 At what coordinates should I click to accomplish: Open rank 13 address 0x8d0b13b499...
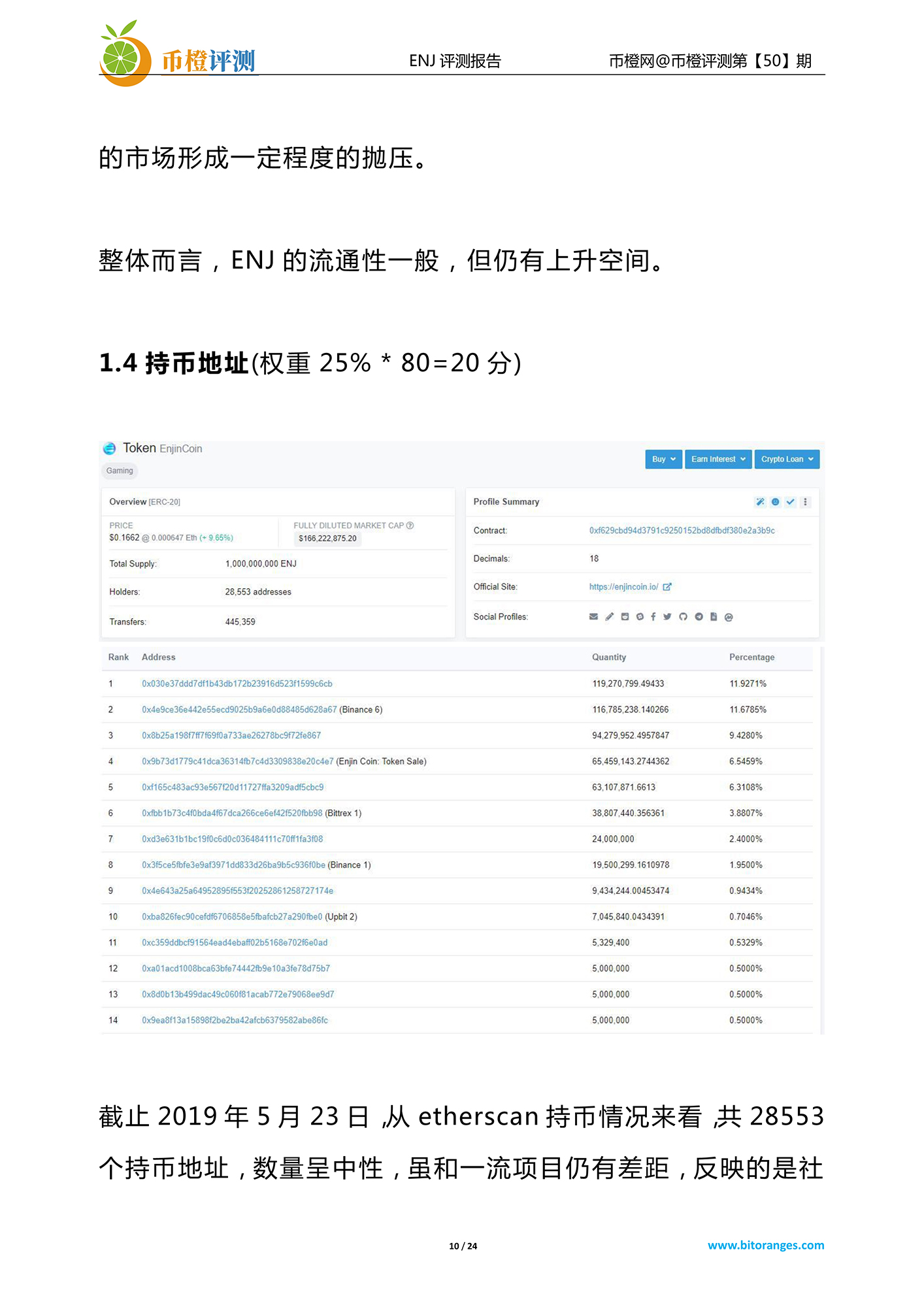(238, 995)
